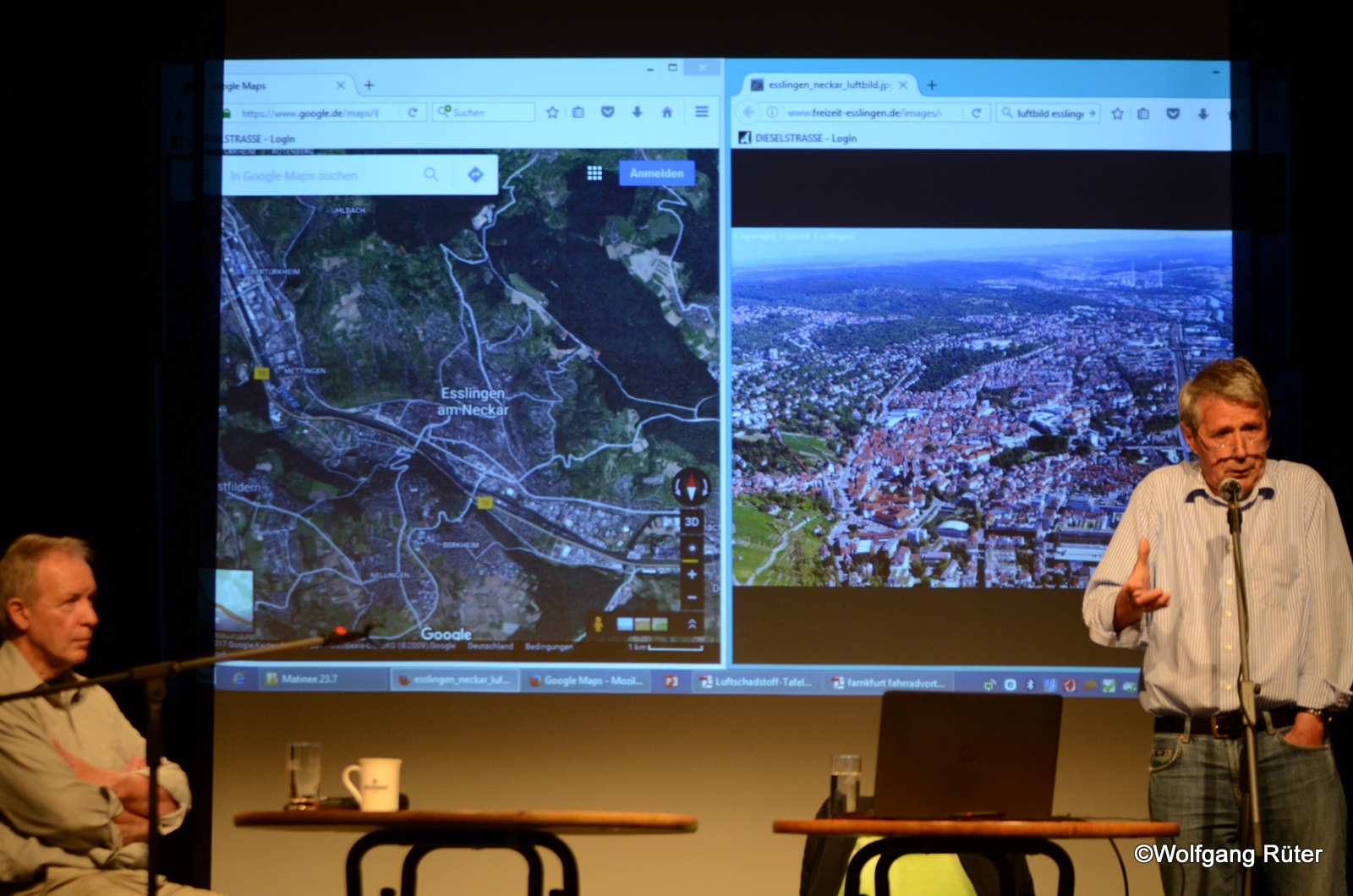1353x896 pixels.
Task: Open a new tab beside Google Maps tab
Action: pyautogui.click(x=369, y=85)
